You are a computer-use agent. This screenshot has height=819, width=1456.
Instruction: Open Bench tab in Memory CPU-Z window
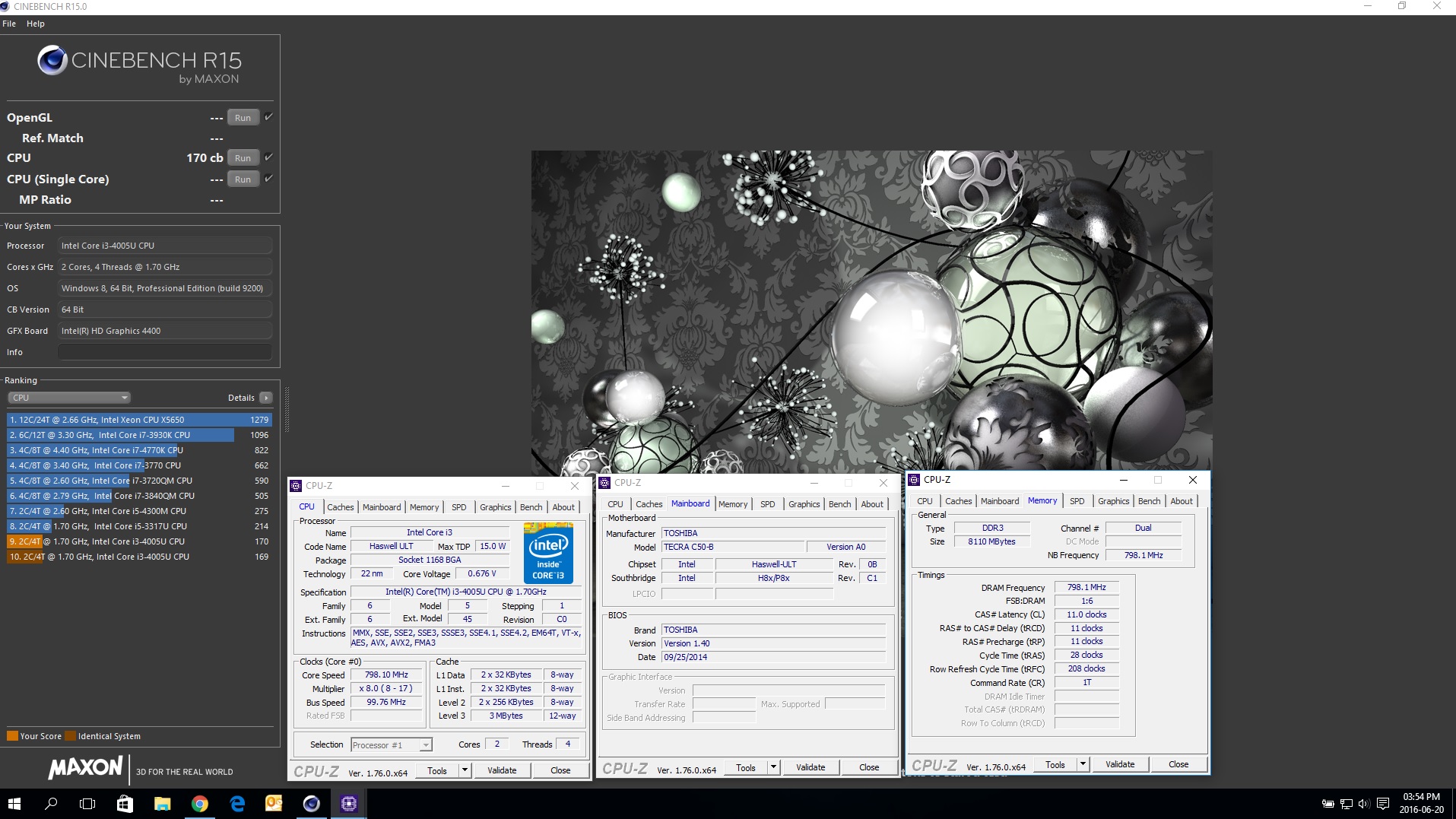click(1150, 501)
